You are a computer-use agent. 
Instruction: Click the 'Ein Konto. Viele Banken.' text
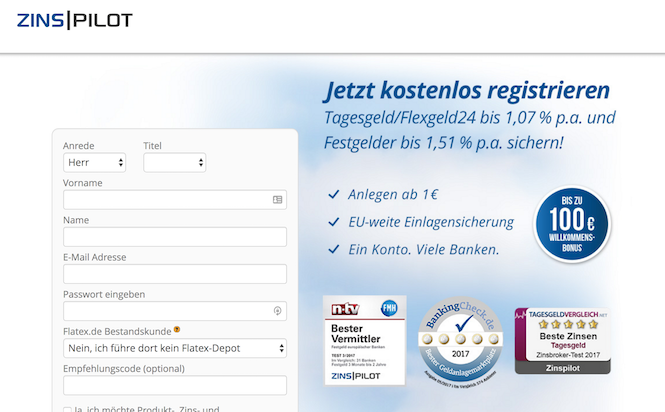(x=424, y=249)
